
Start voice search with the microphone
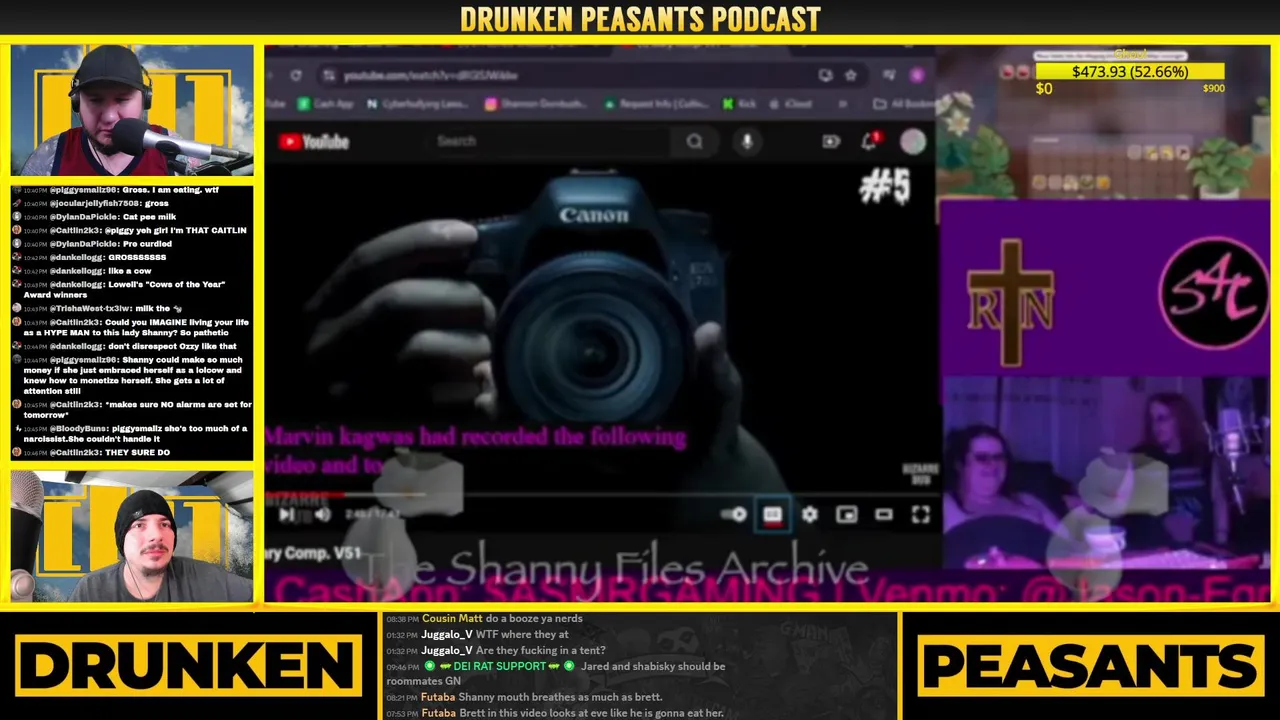(x=747, y=142)
